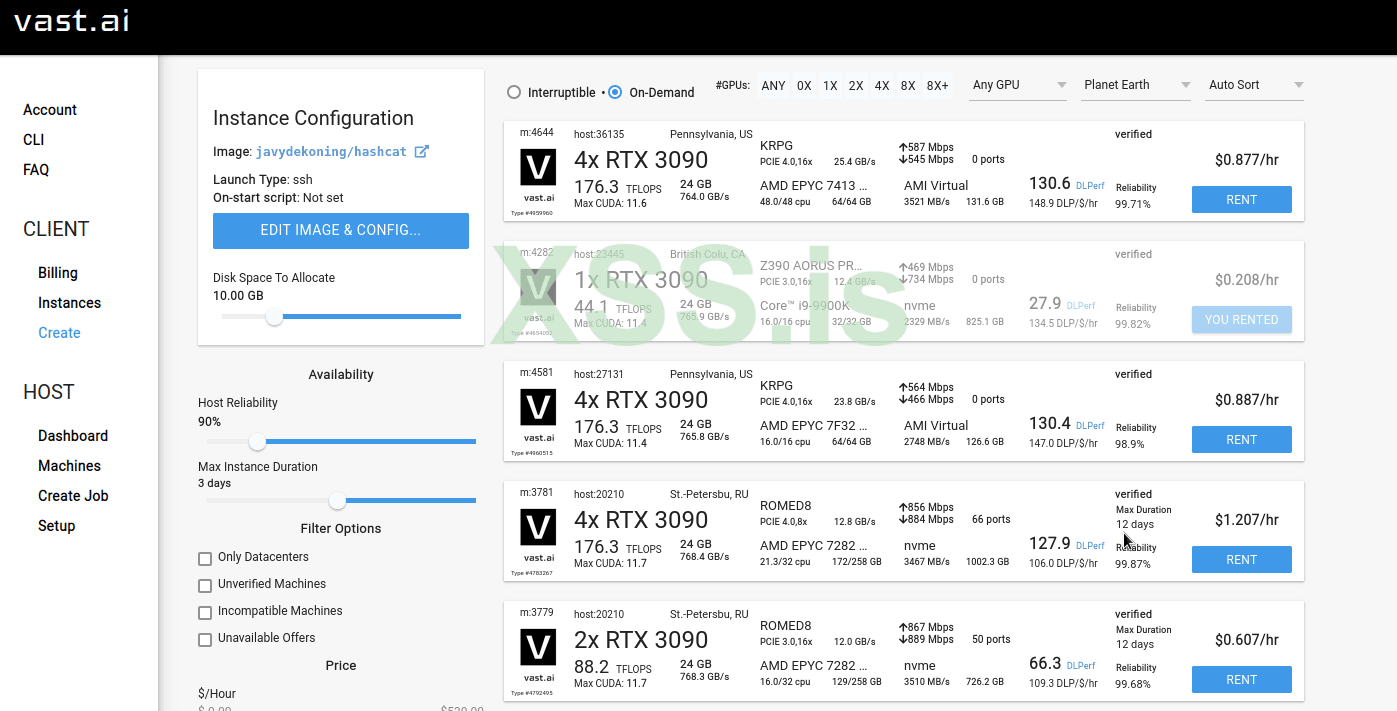Rent the $0.607/hr 2x RTX 3090
The height and width of the screenshot is (711, 1397).
click(x=1241, y=679)
